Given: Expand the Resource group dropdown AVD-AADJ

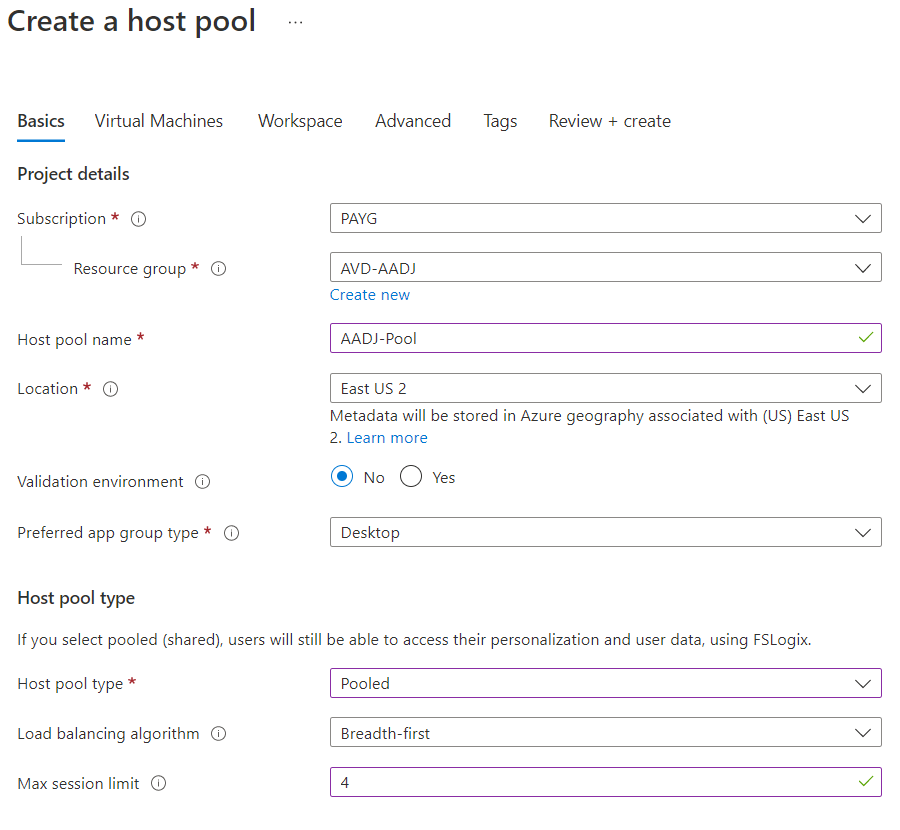Looking at the screenshot, I should tap(605, 268).
